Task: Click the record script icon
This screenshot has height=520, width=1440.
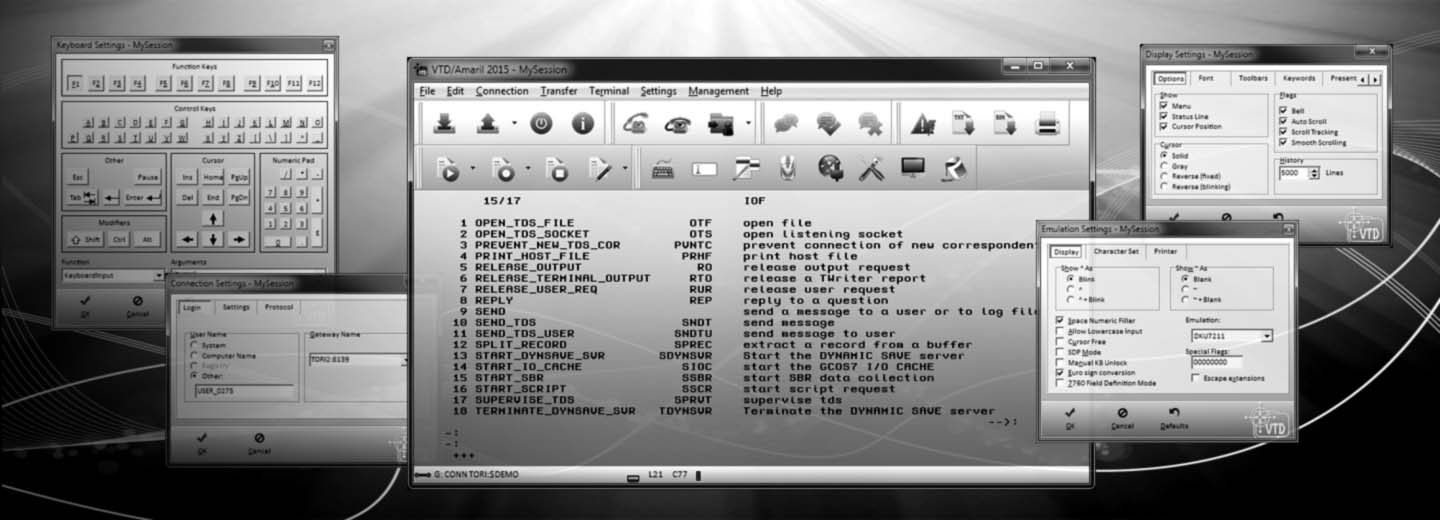Action: [504, 169]
